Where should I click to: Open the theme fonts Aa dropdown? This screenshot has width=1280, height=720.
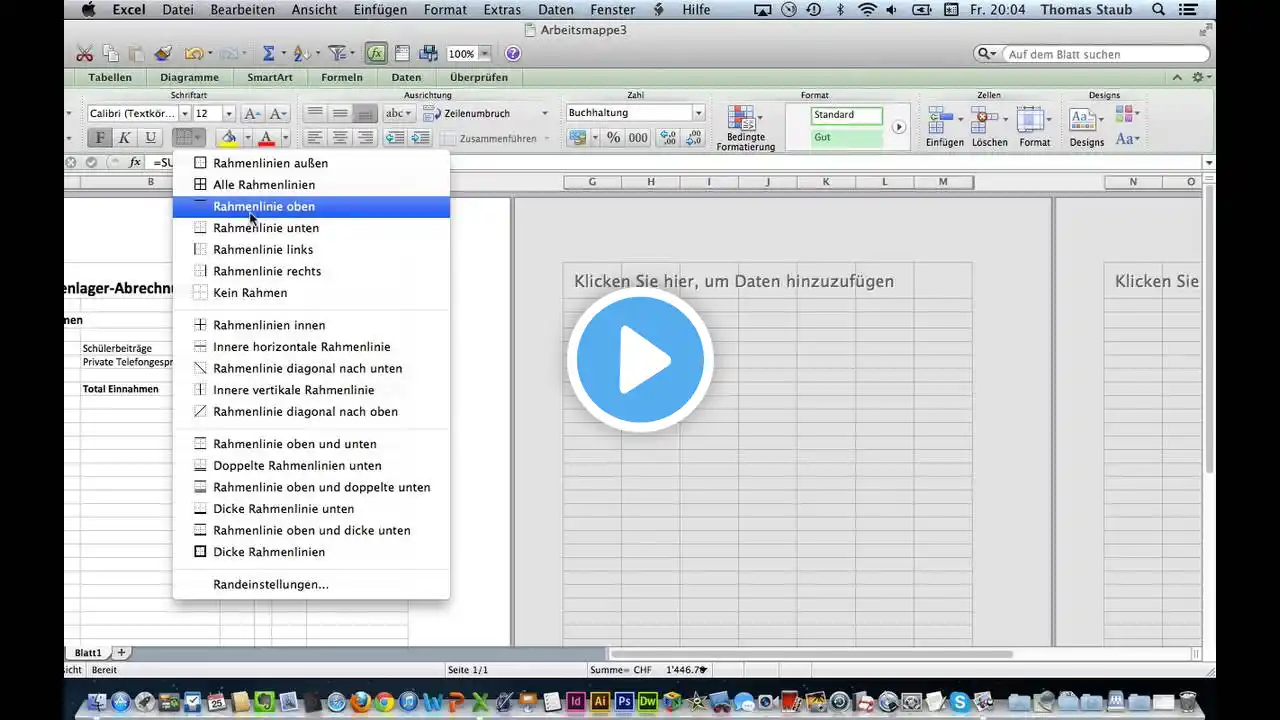tap(1127, 139)
